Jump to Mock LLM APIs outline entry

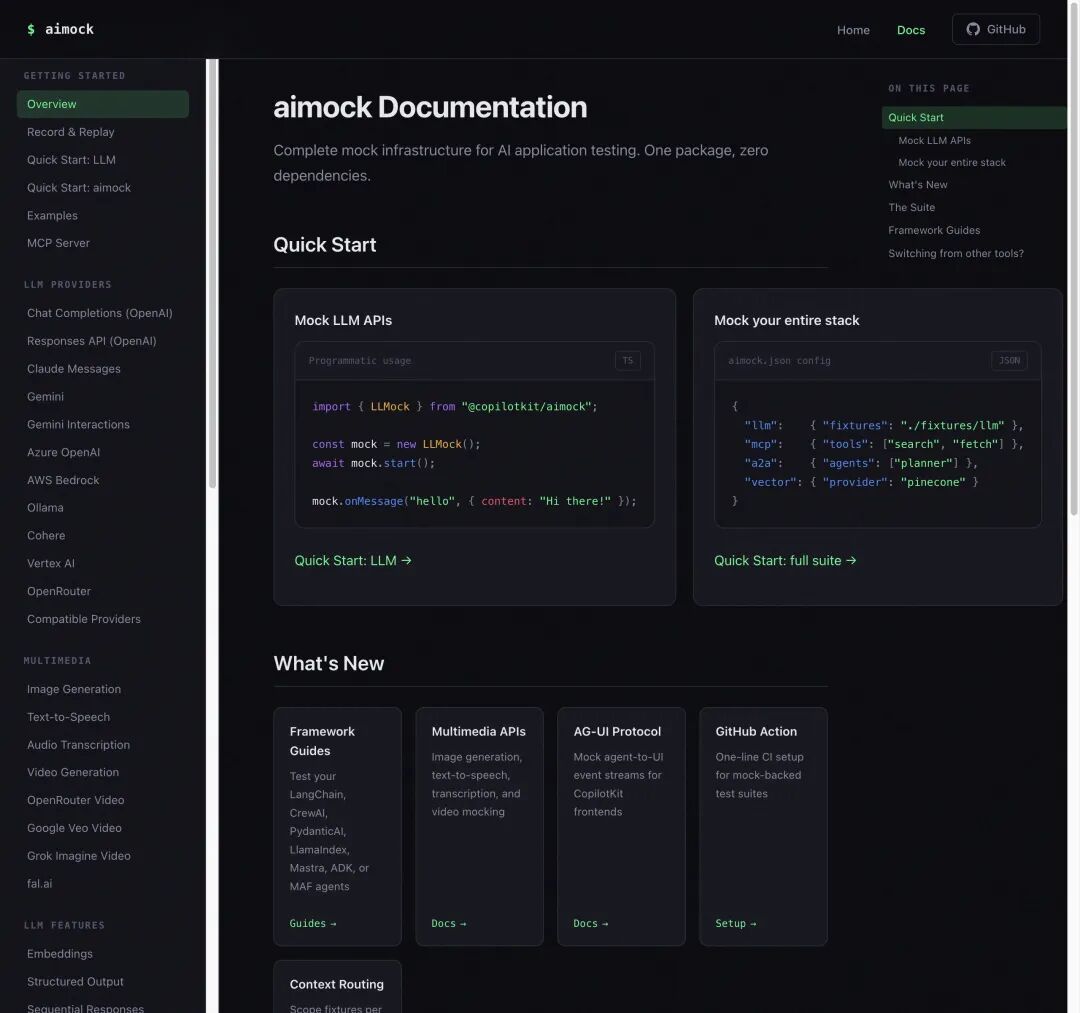(x=934, y=140)
